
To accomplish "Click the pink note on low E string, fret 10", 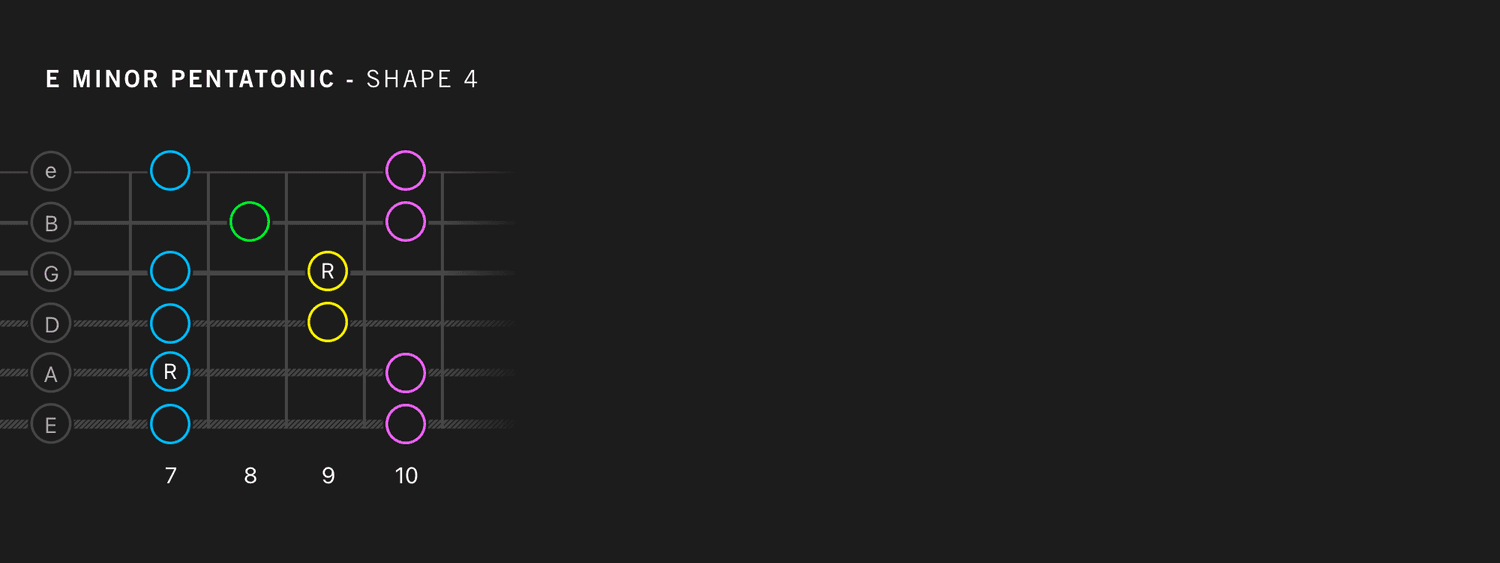I will click(405, 424).
